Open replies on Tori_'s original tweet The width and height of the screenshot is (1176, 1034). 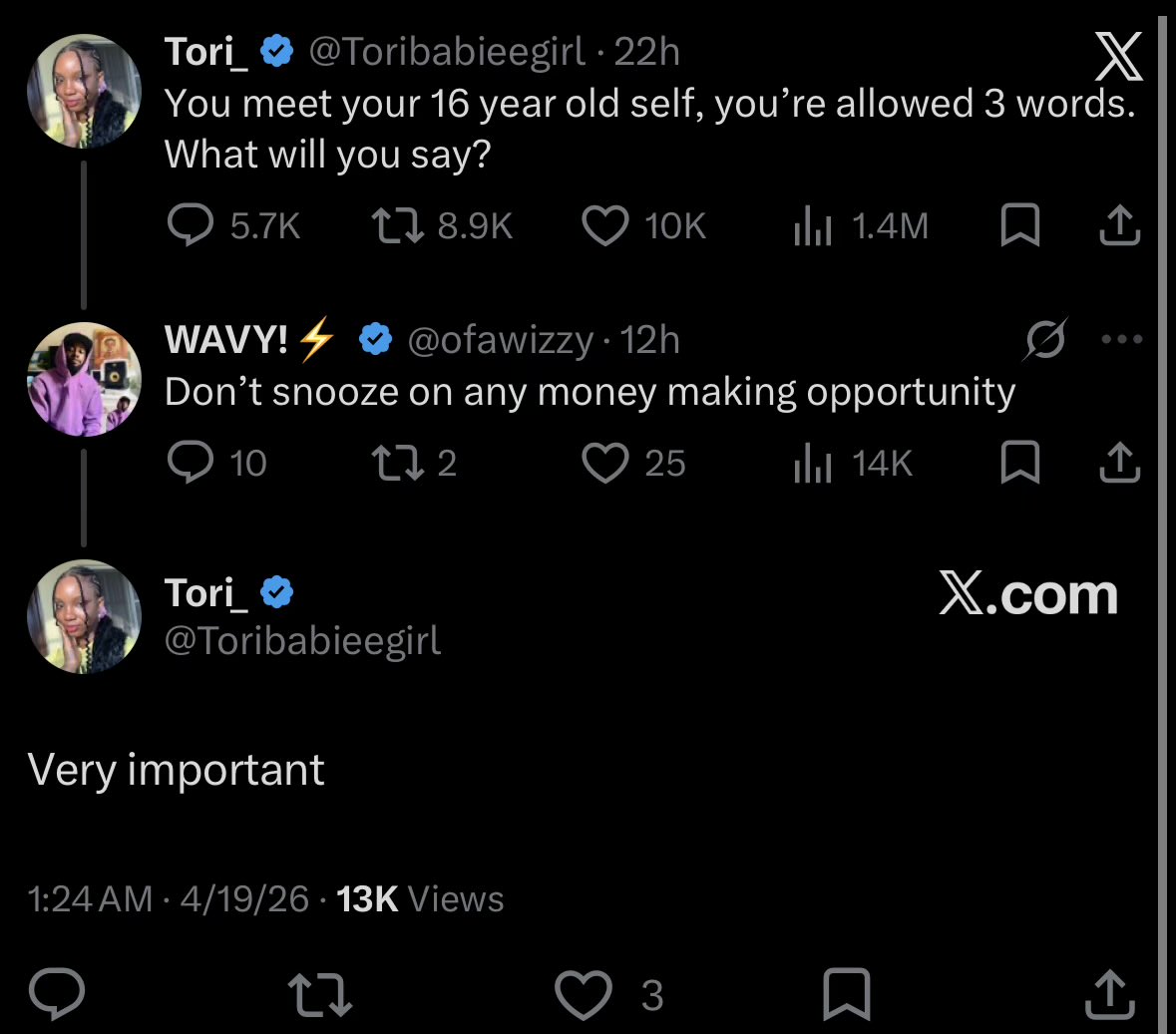pos(191,225)
